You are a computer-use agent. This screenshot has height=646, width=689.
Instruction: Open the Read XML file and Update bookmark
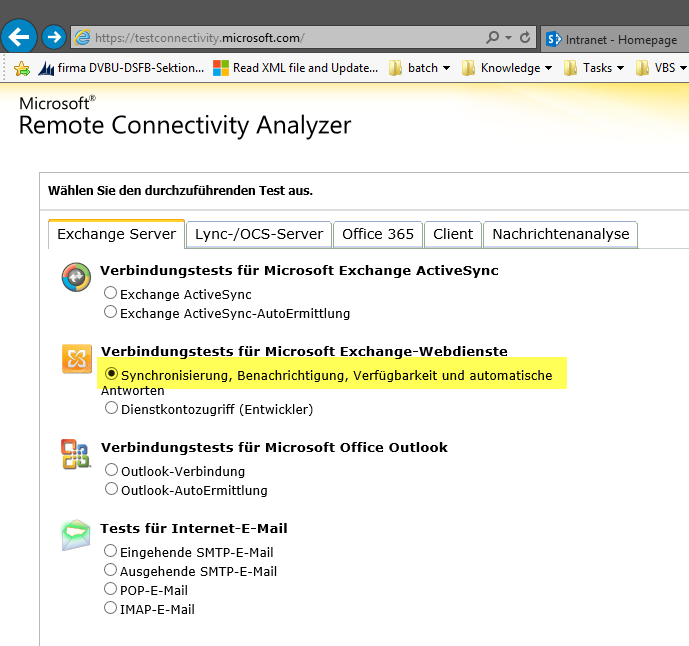tap(295, 68)
